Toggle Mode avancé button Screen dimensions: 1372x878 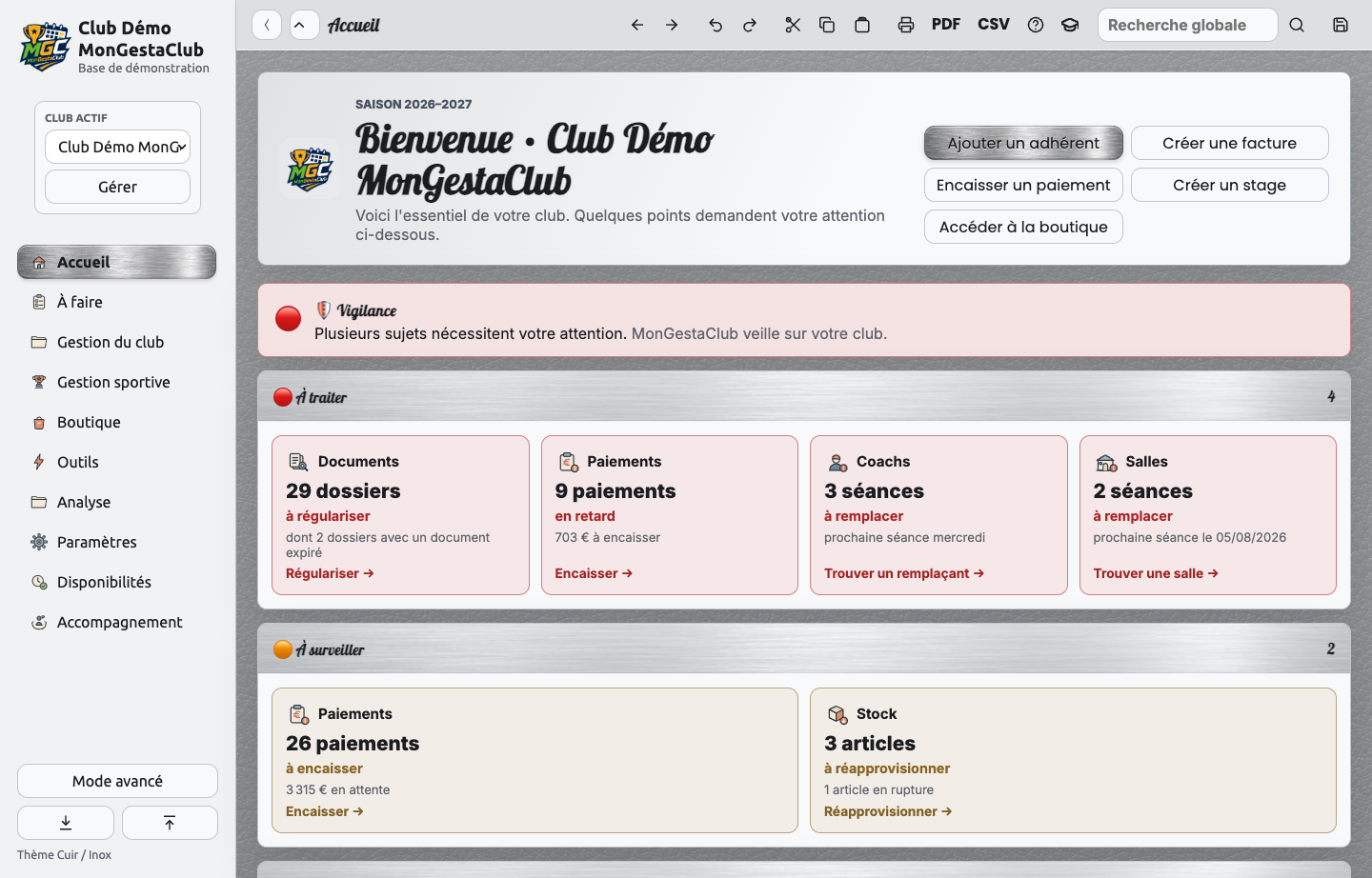117,781
